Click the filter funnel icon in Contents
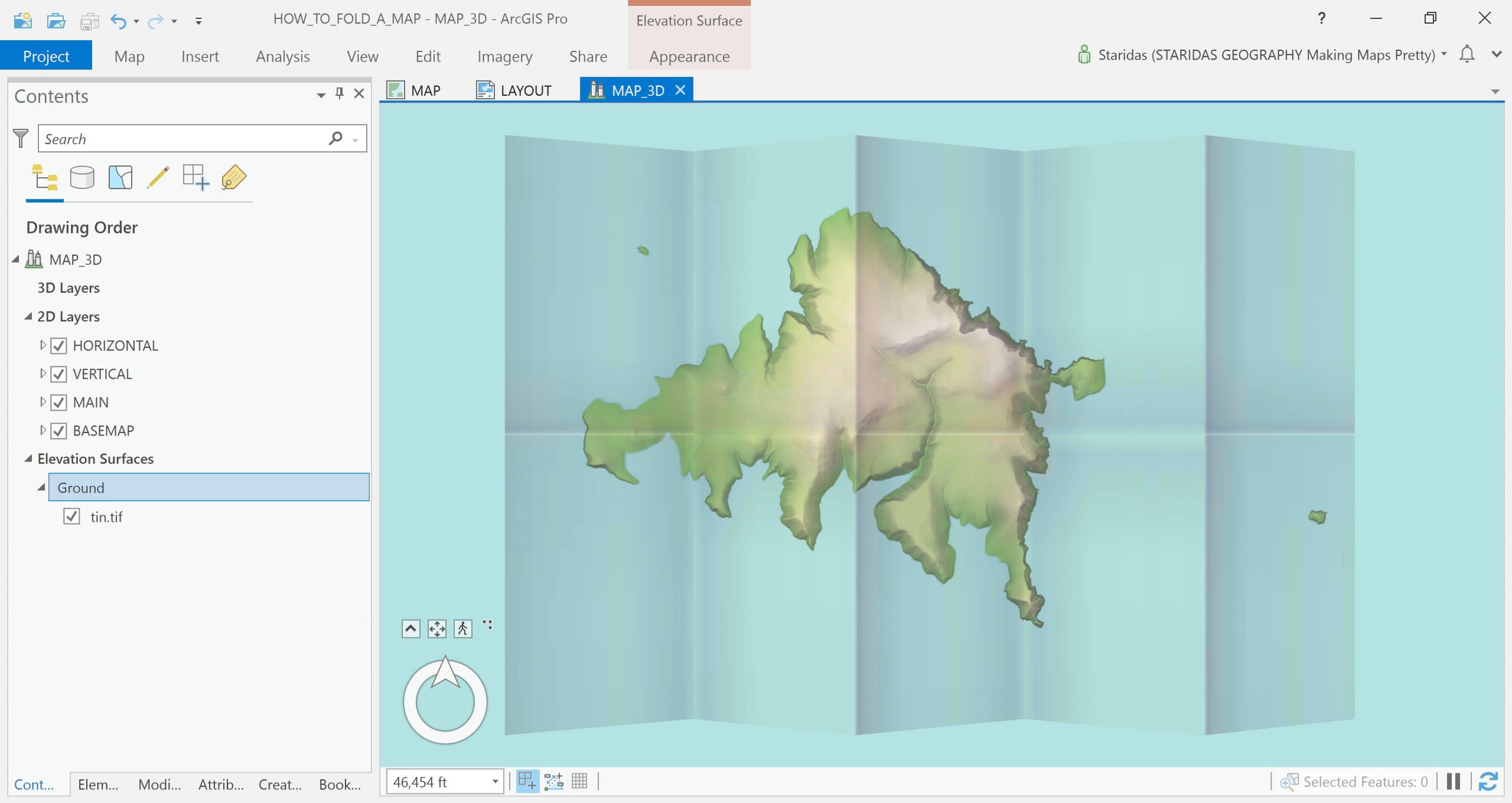Screen dimensions: 1512x803 21,138
